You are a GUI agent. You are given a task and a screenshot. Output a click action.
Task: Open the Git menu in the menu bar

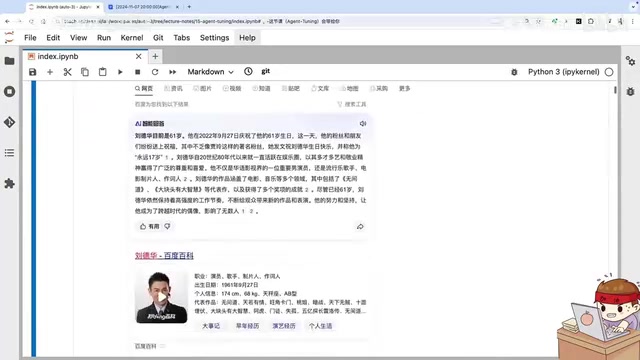(158, 38)
